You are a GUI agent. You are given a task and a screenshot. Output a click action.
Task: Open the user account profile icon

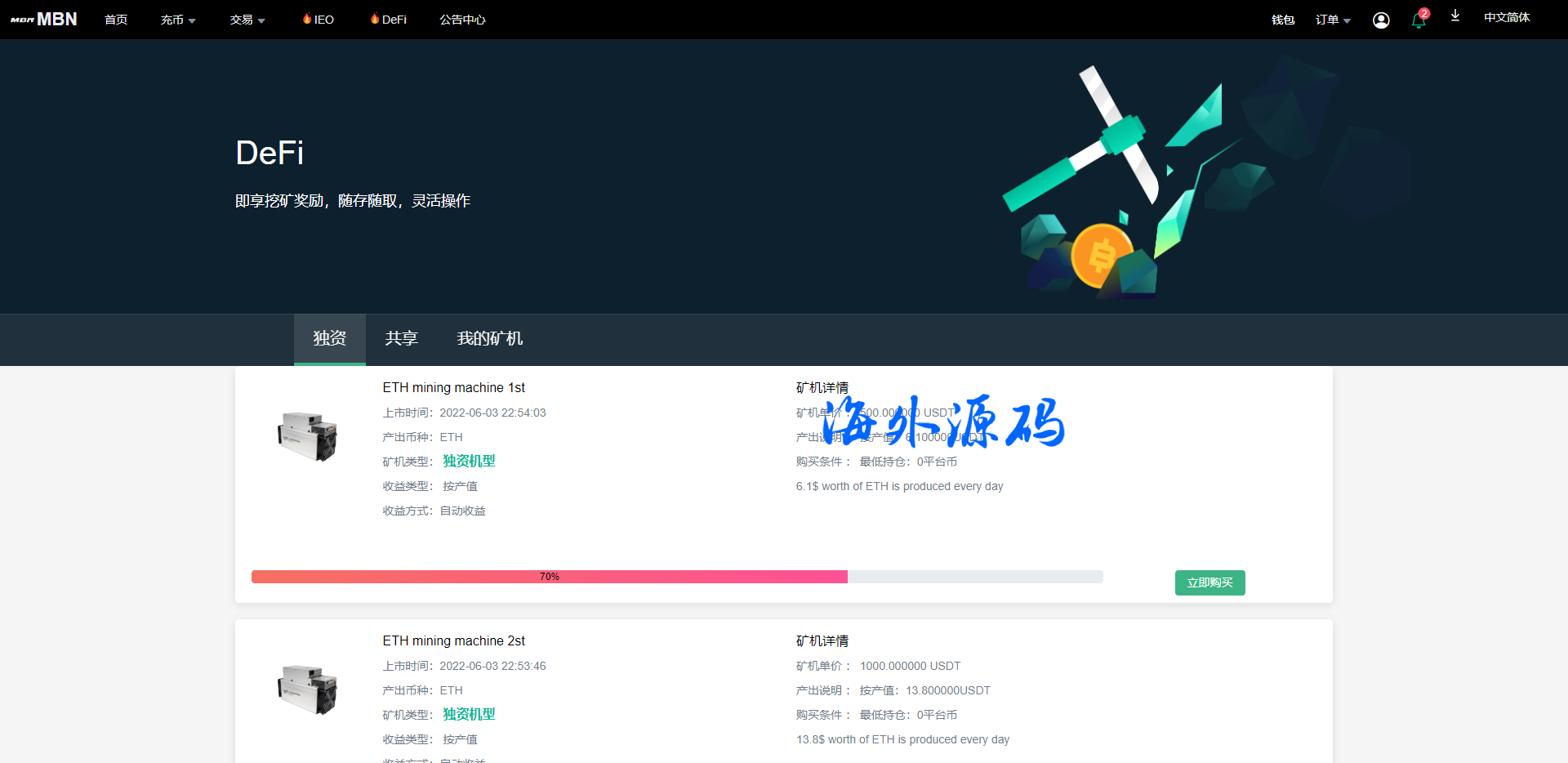1381,20
